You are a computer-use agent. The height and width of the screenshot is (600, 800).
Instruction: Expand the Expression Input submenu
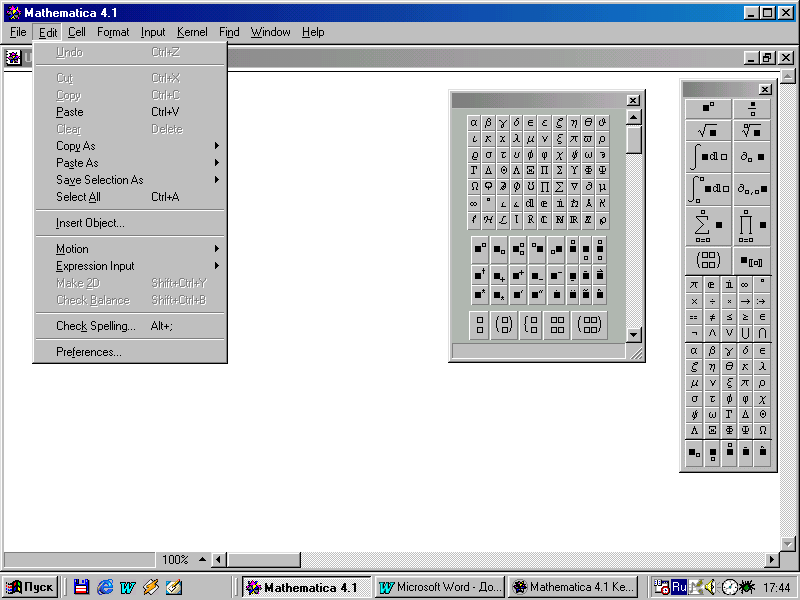130,266
